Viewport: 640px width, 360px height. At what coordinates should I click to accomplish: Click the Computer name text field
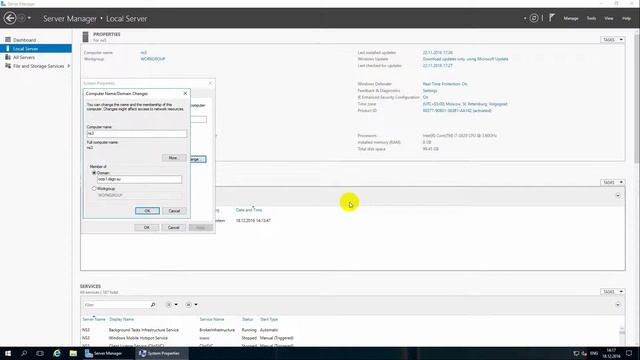137,133
